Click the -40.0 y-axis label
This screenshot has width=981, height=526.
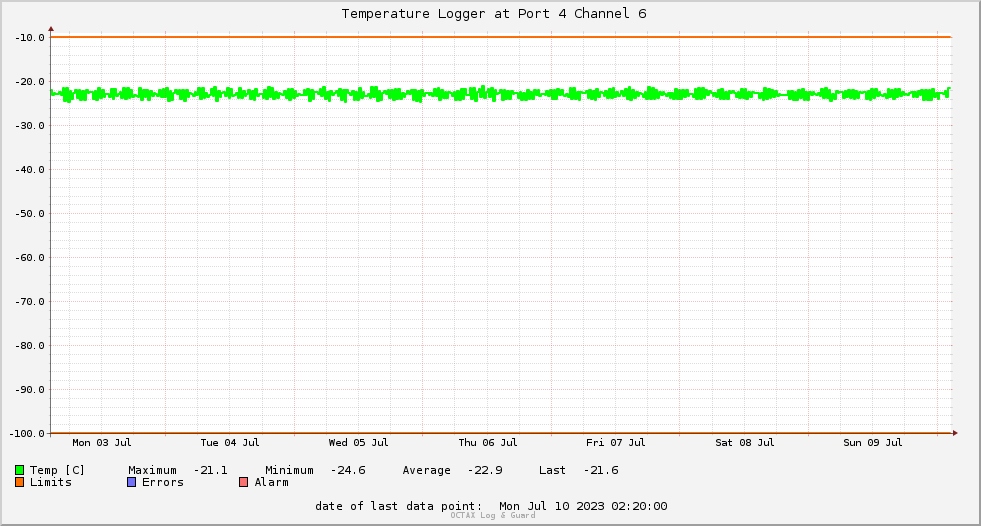(x=30, y=169)
